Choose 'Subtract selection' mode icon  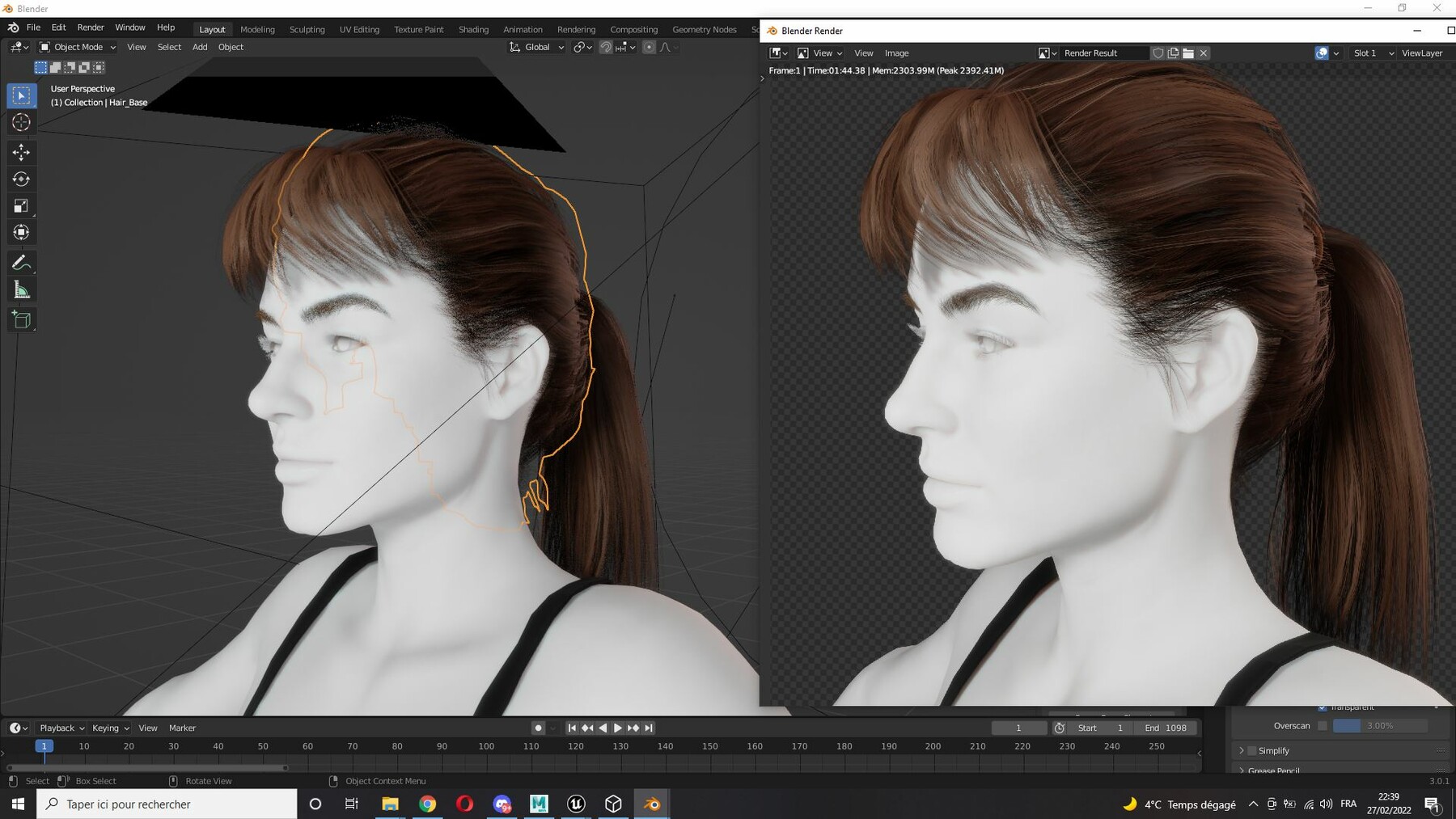(x=70, y=67)
